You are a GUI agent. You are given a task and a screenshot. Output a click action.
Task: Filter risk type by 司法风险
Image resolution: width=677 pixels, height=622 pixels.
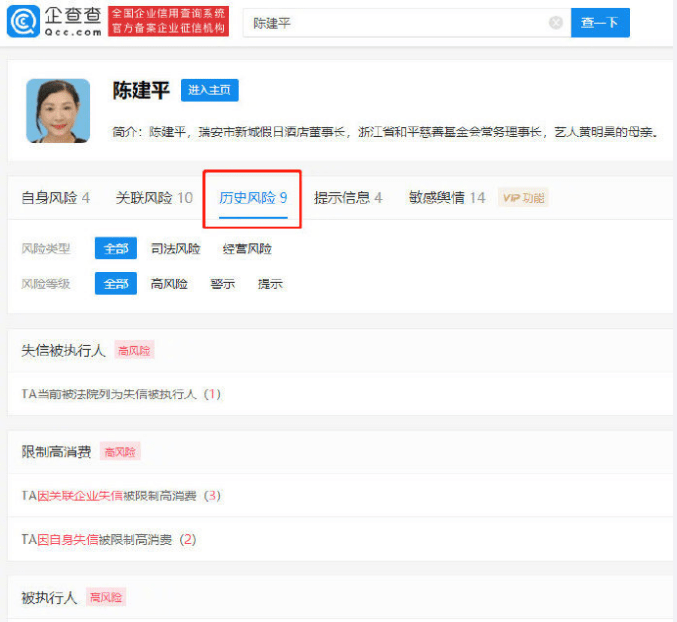tap(175, 249)
